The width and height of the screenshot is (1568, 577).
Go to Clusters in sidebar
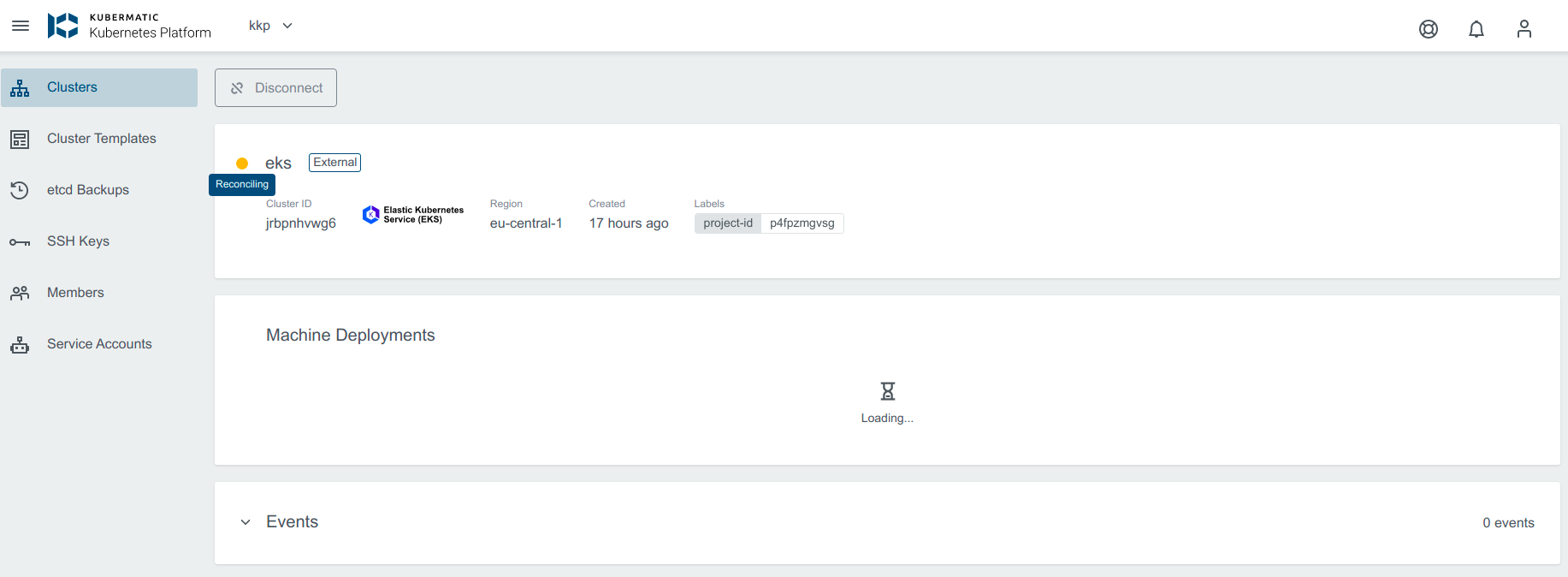72,87
